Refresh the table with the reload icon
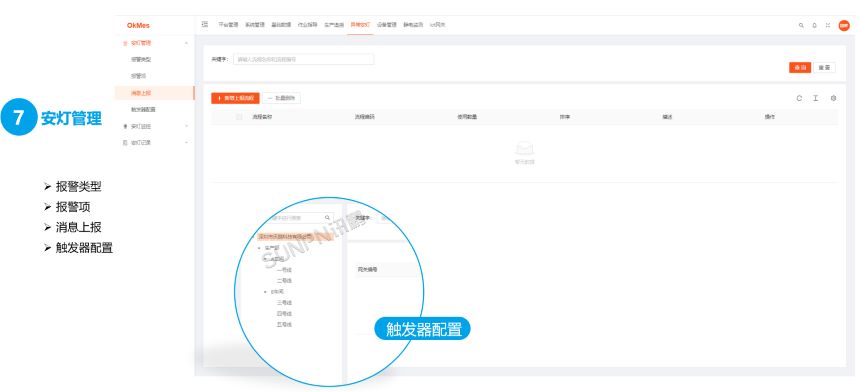Image resolution: width=860 pixels, height=392 pixels. pyautogui.click(x=799, y=98)
